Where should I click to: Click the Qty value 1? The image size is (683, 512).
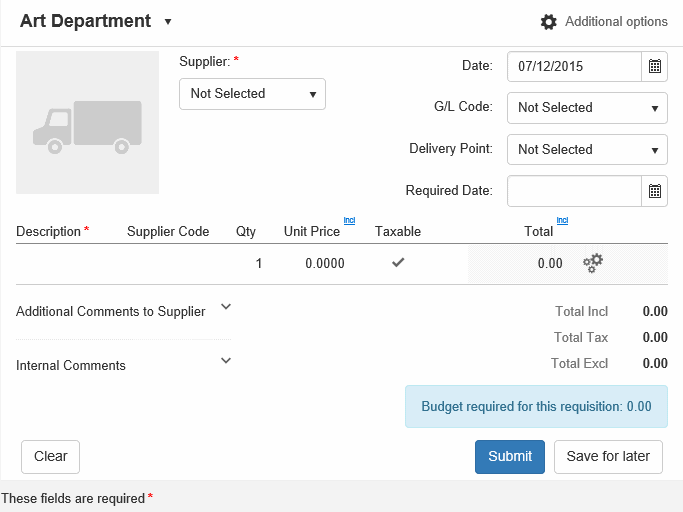pos(259,263)
